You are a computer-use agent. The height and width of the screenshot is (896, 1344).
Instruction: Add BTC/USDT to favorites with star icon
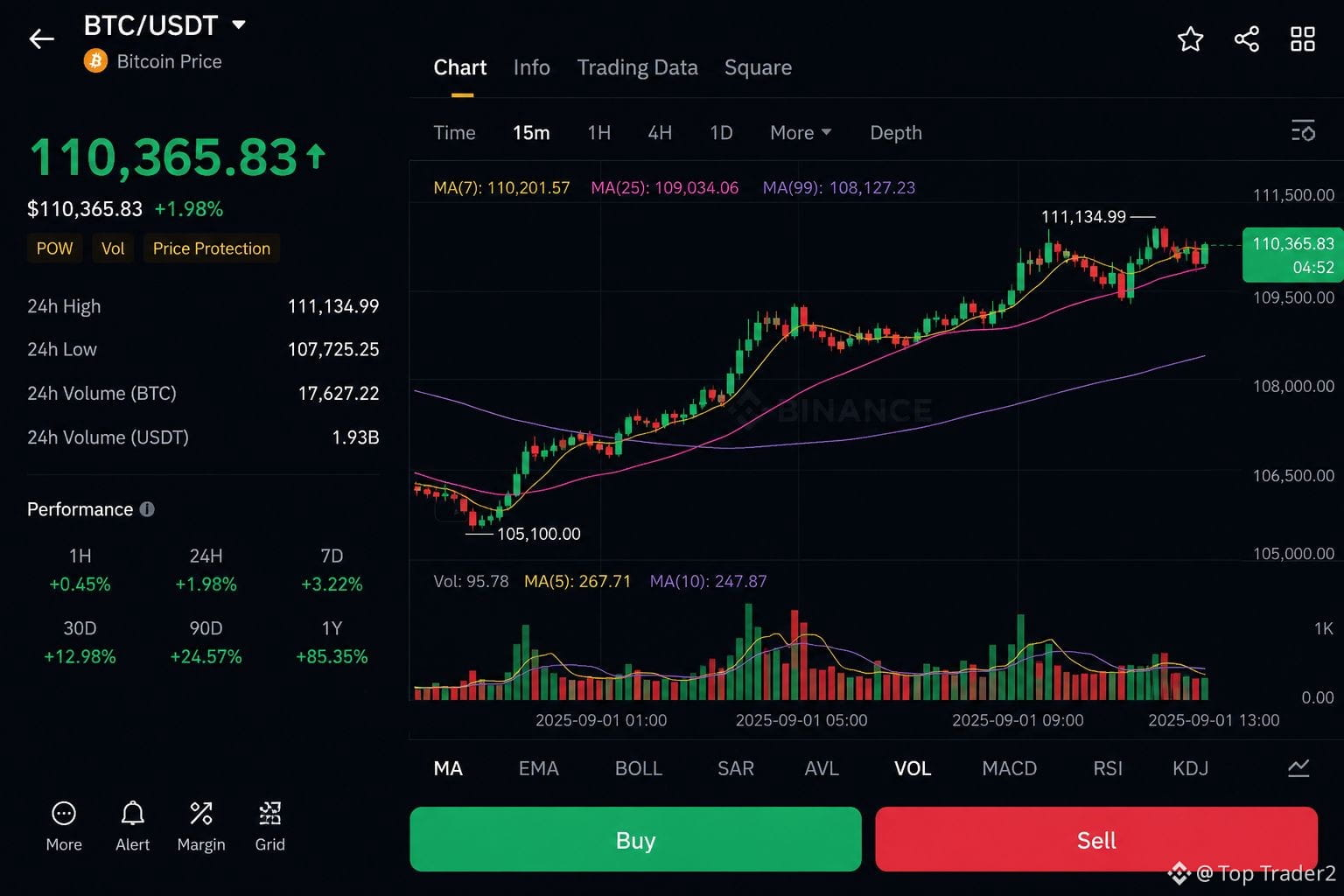click(1190, 39)
